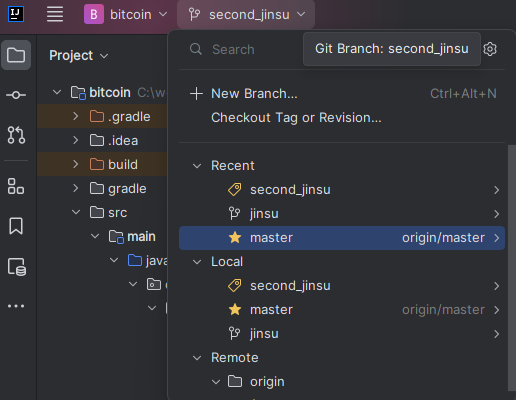Select the gradle folder row
This screenshot has height=400, width=516.
[103, 188]
